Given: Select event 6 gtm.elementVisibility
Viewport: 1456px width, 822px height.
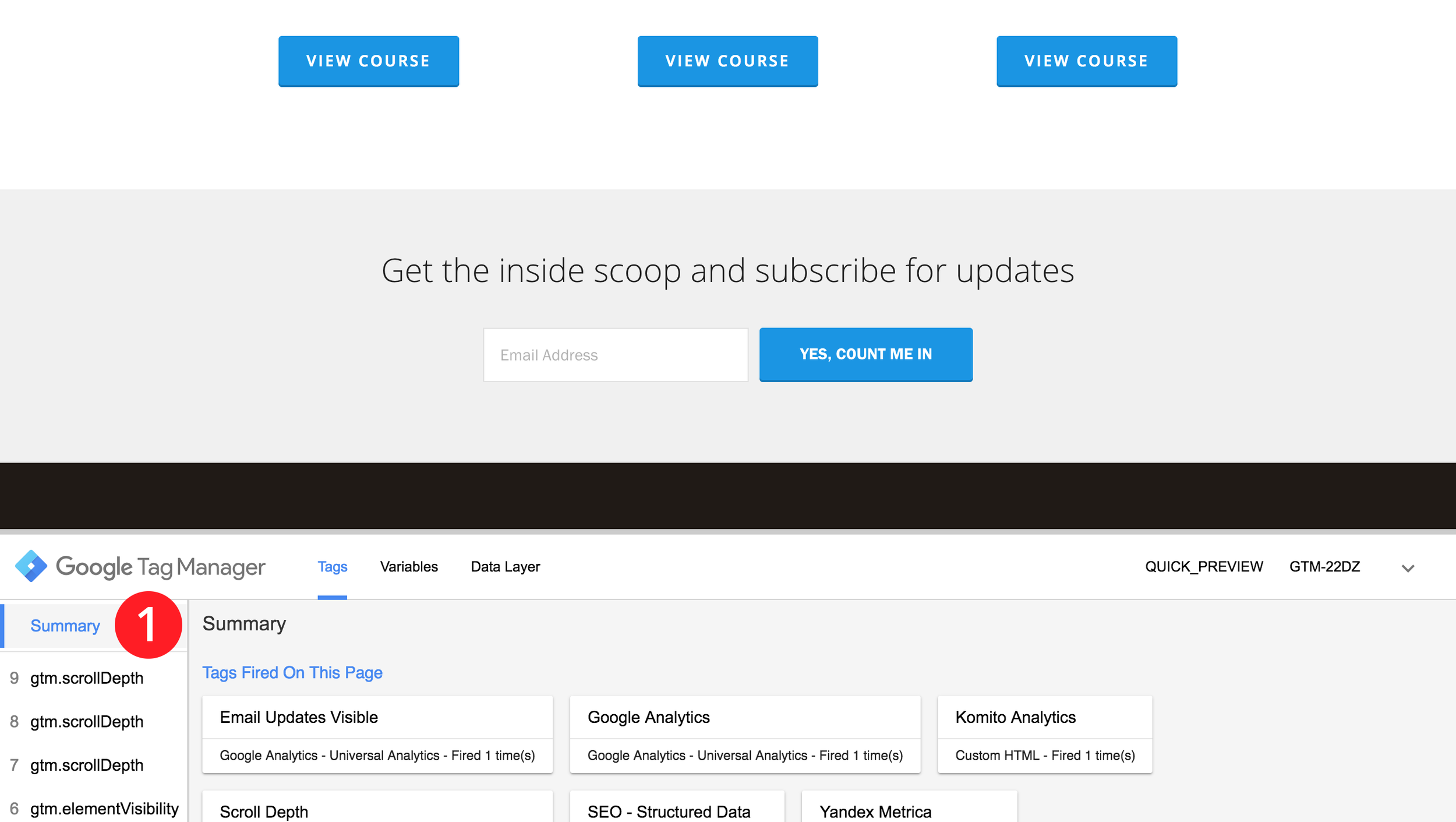Looking at the screenshot, I should pos(104,809).
